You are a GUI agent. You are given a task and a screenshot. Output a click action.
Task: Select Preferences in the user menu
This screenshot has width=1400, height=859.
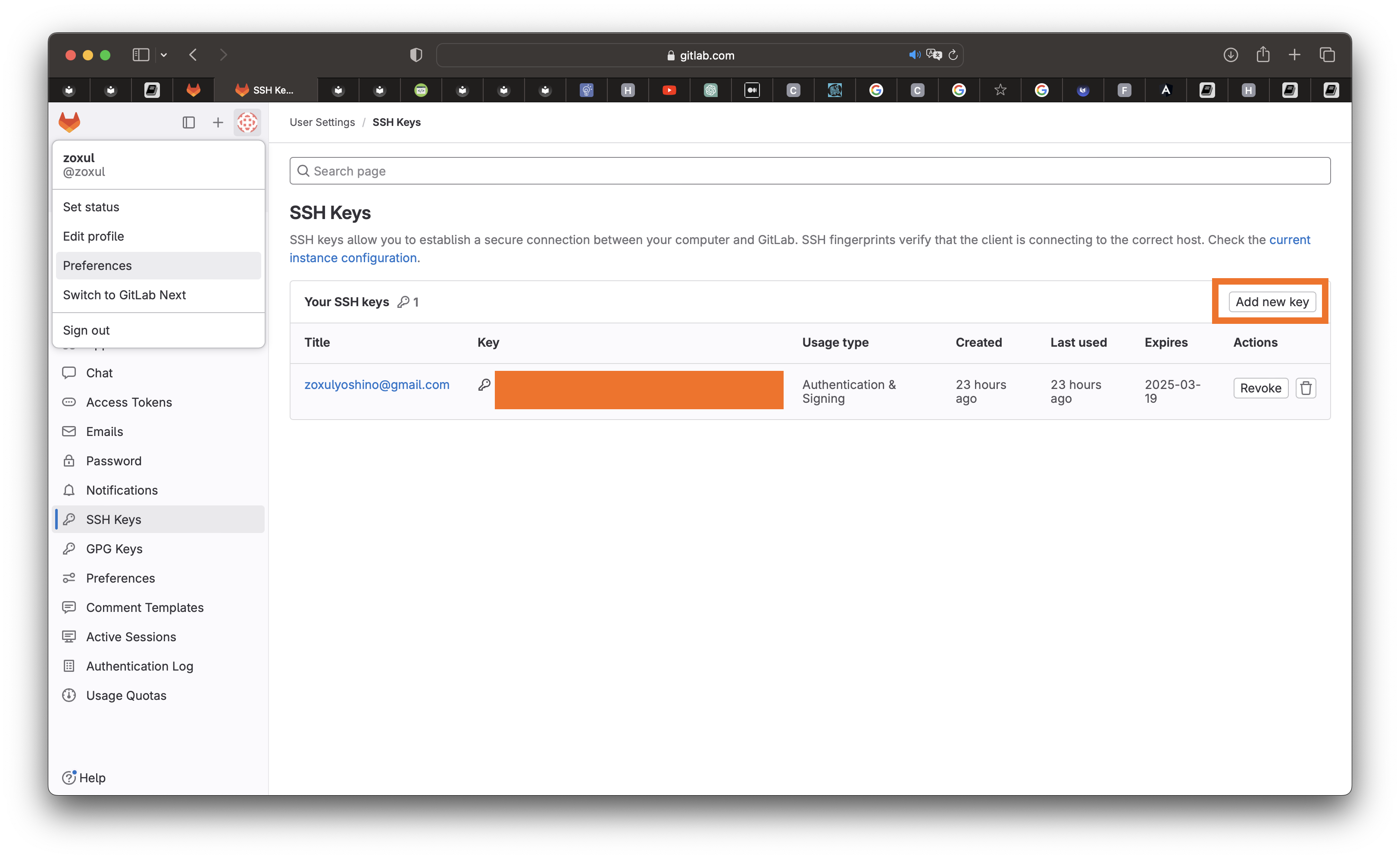[x=97, y=266]
